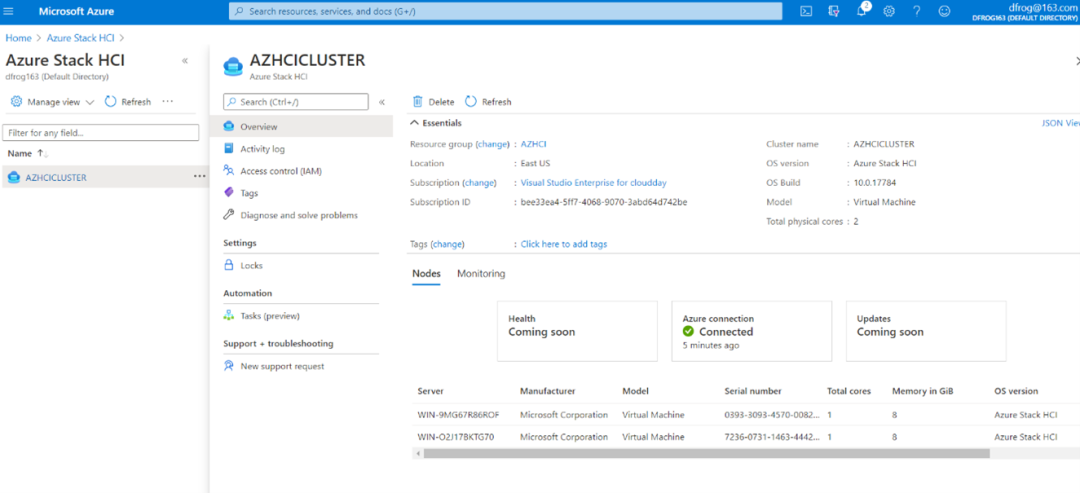Click the Delete button label
Image resolution: width=1080 pixels, height=493 pixels.
pos(442,102)
